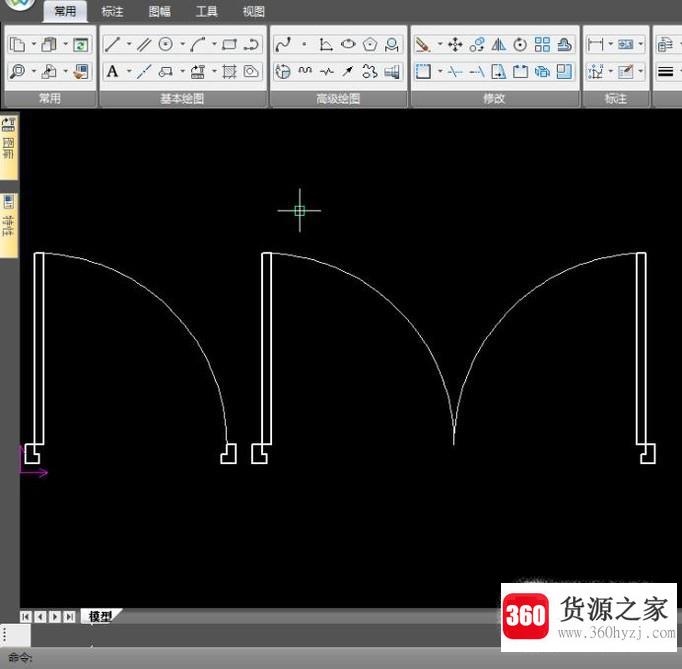
Task: Click the 命令 command input line
Action: pyautogui.click(x=341, y=658)
